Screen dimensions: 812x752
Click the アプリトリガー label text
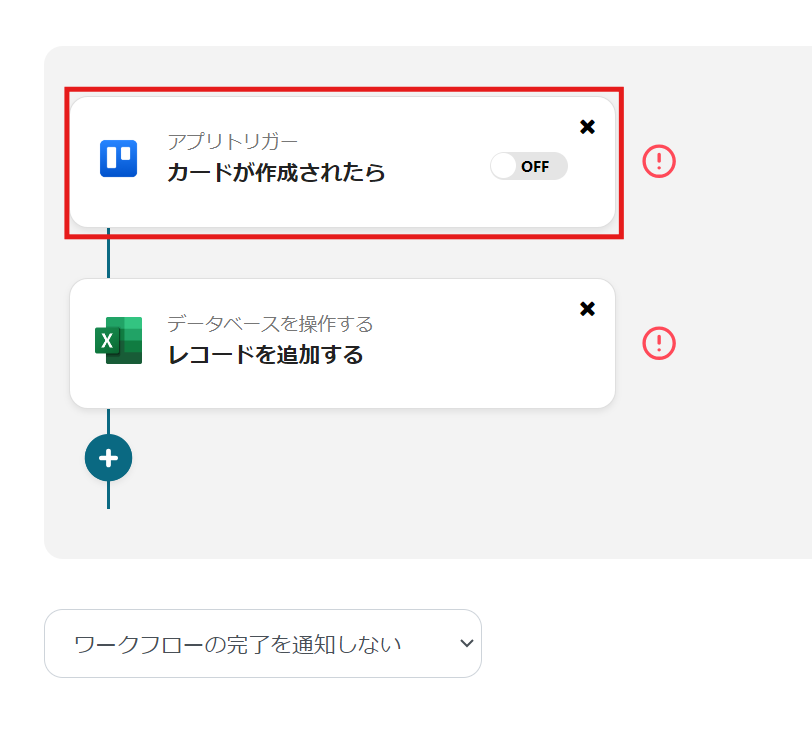point(232,141)
